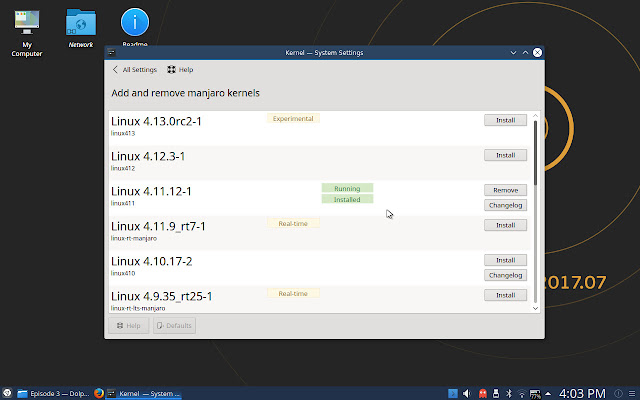Viewport: 640px width, 400px height.
Task: Open the Readme info desktop icon
Action: [x=135, y=26]
